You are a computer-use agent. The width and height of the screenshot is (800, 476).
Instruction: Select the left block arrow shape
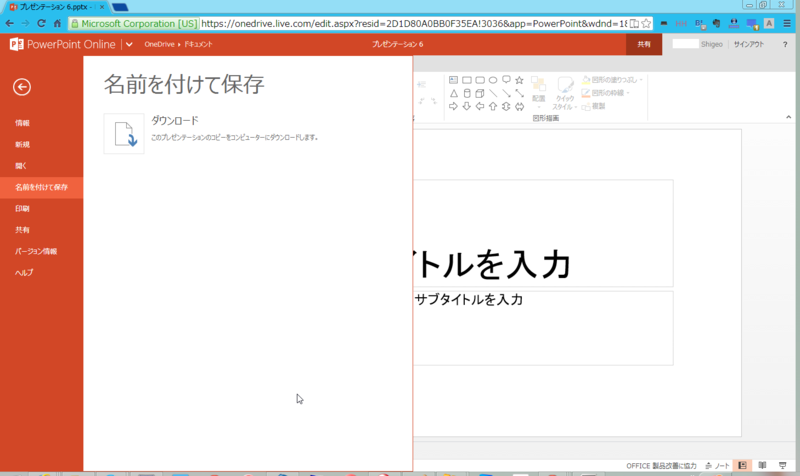(480, 106)
